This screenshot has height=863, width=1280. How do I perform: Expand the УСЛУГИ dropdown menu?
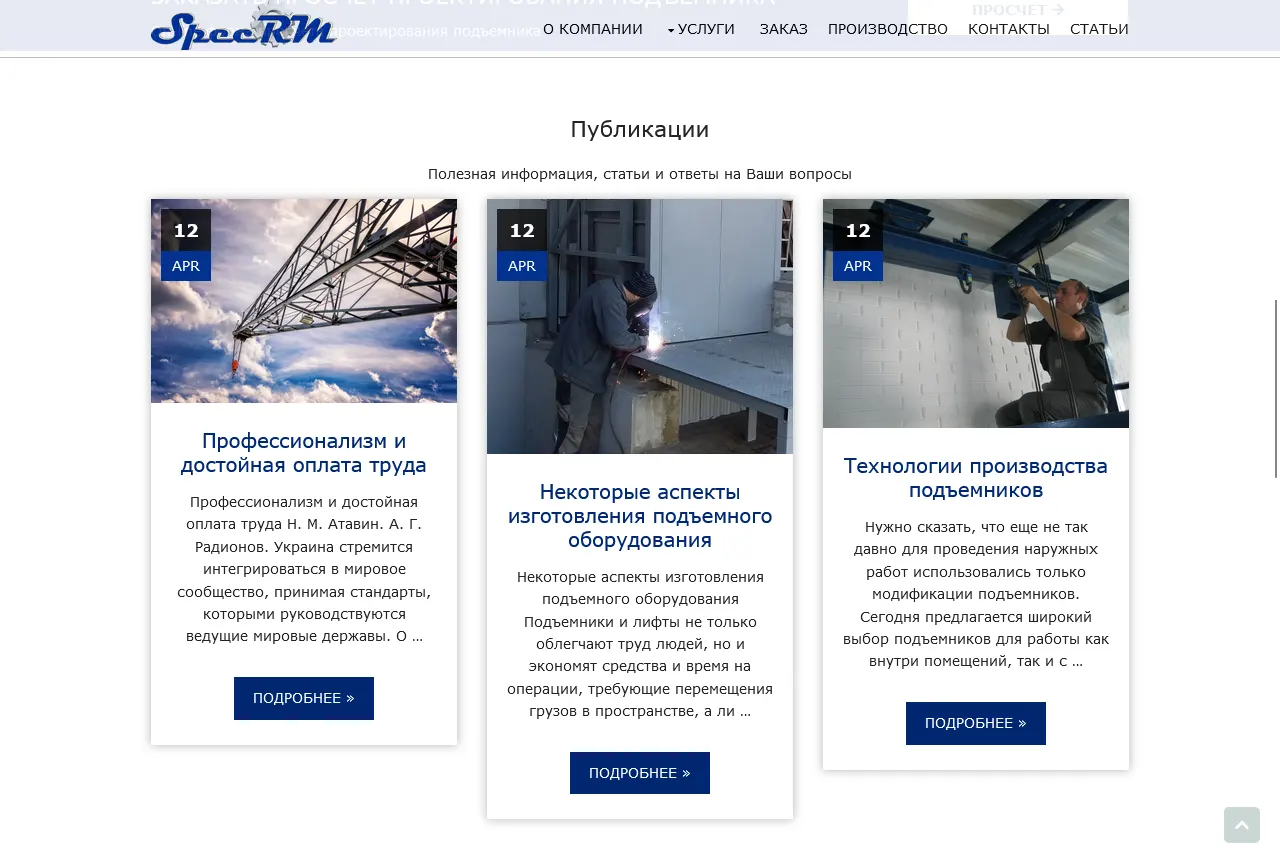tap(701, 29)
